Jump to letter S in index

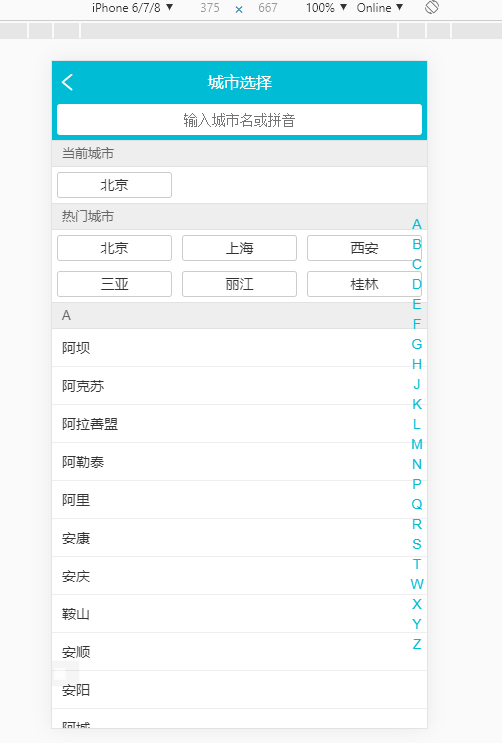tap(417, 544)
